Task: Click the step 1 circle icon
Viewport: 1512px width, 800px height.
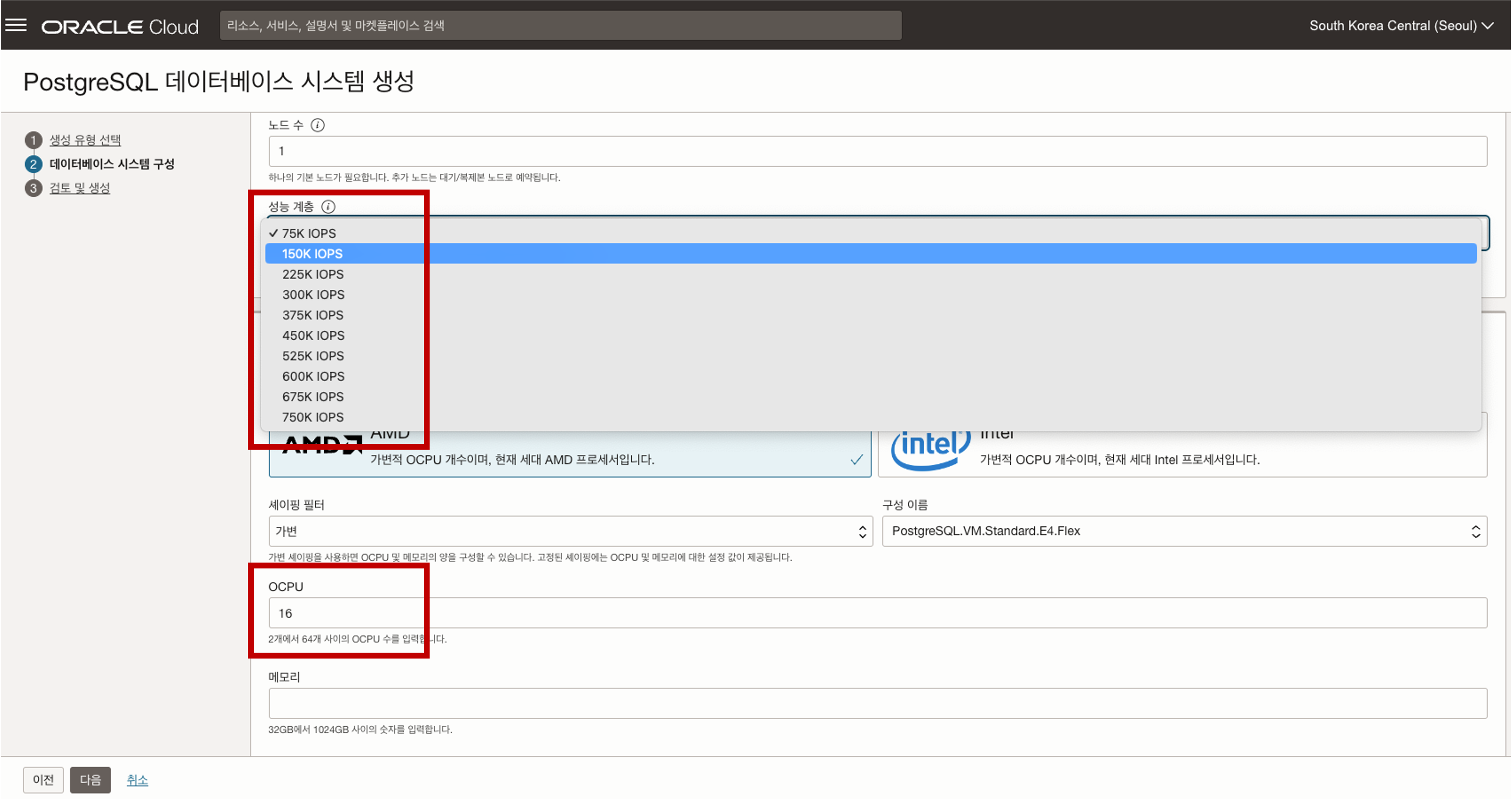Action: point(33,140)
